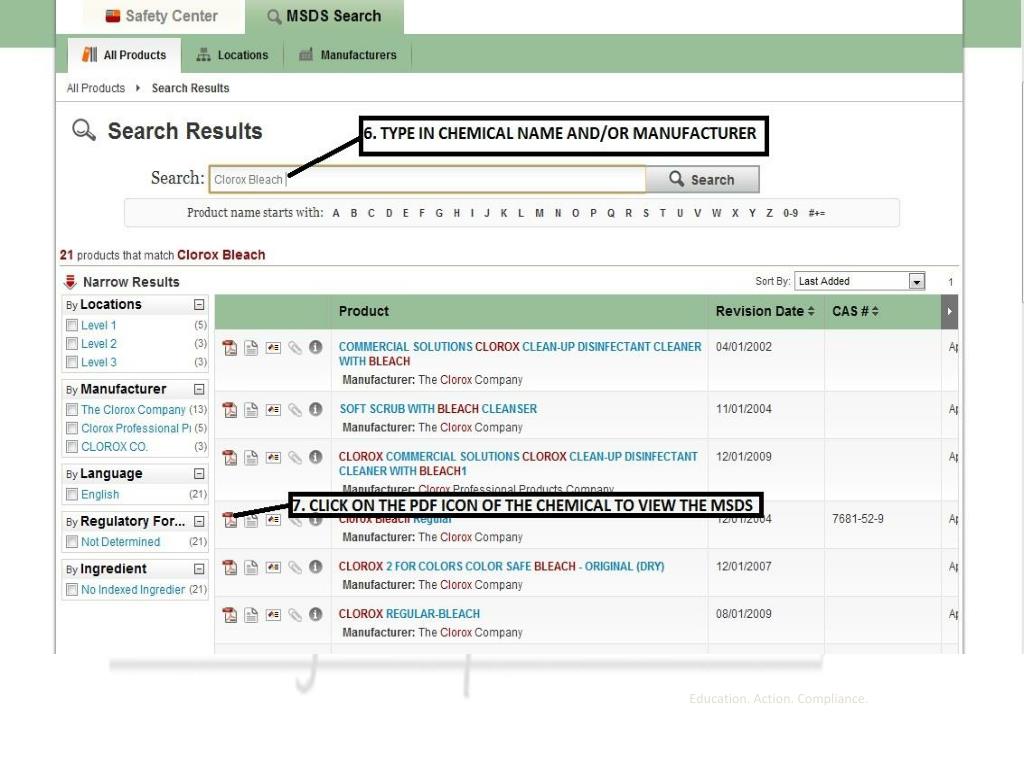Image resolution: width=1024 pixels, height=768 pixels.
Task: Open Soft Scrub With Bleach Cleanser product link
Action: point(438,409)
